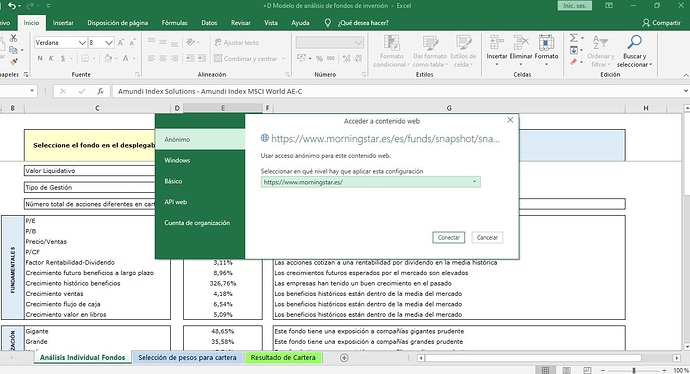Click the cell borders icon

(x=85, y=58)
